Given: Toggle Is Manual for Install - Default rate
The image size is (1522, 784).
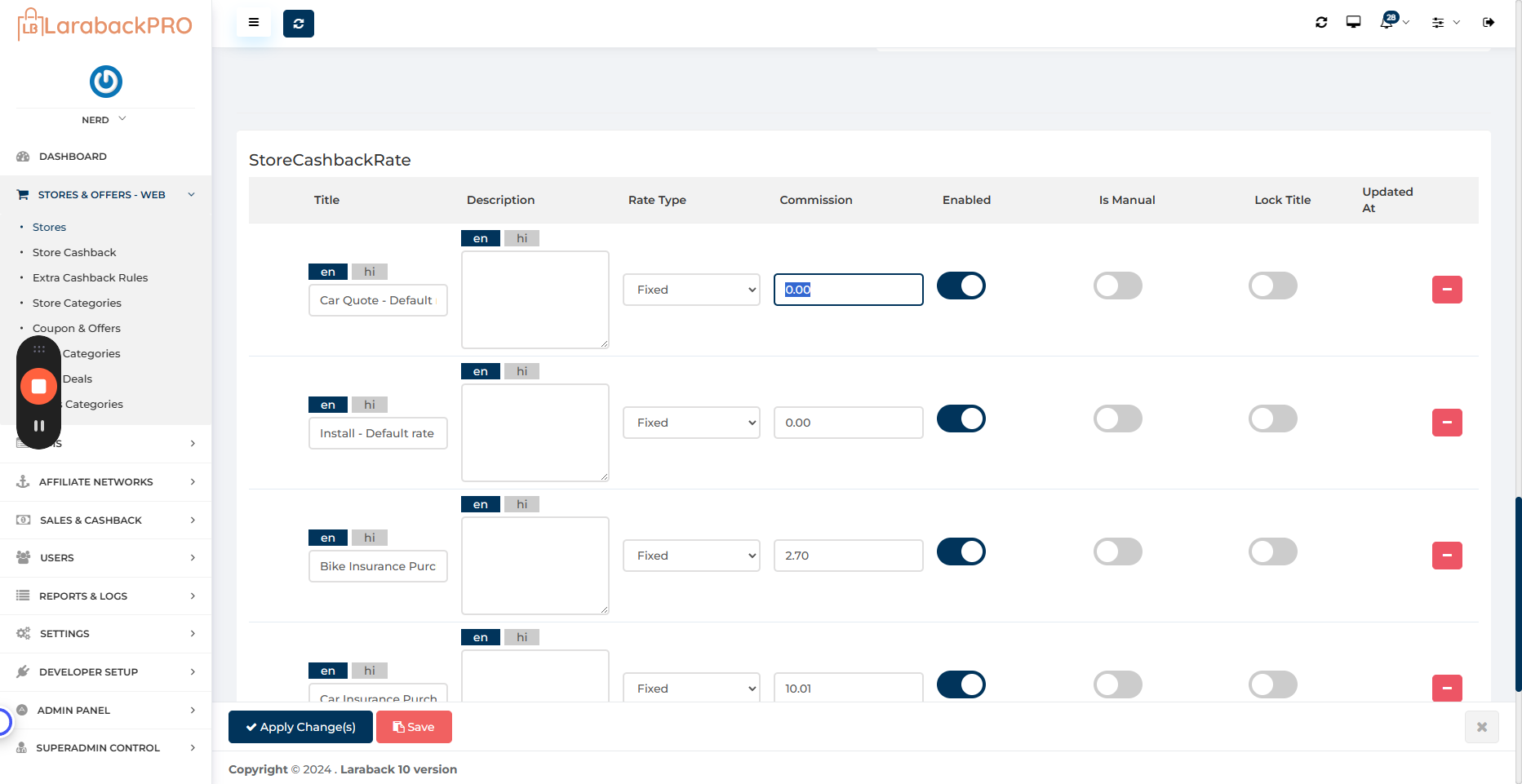Looking at the screenshot, I should pos(1118,419).
